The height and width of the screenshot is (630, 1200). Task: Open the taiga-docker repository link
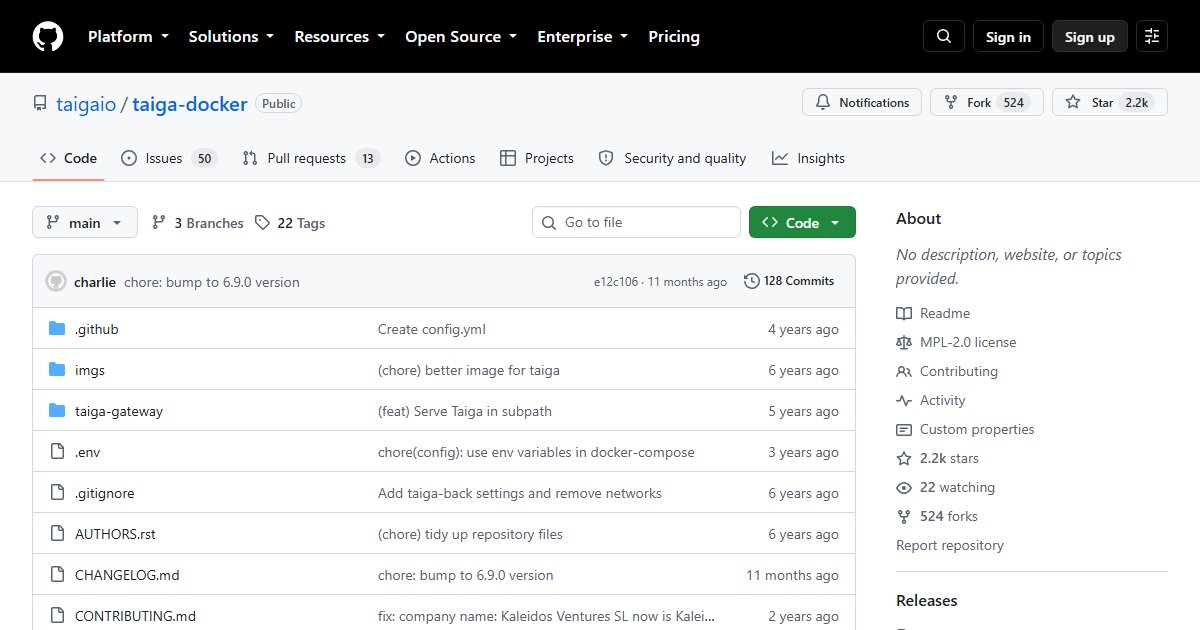pyautogui.click(x=190, y=104)
